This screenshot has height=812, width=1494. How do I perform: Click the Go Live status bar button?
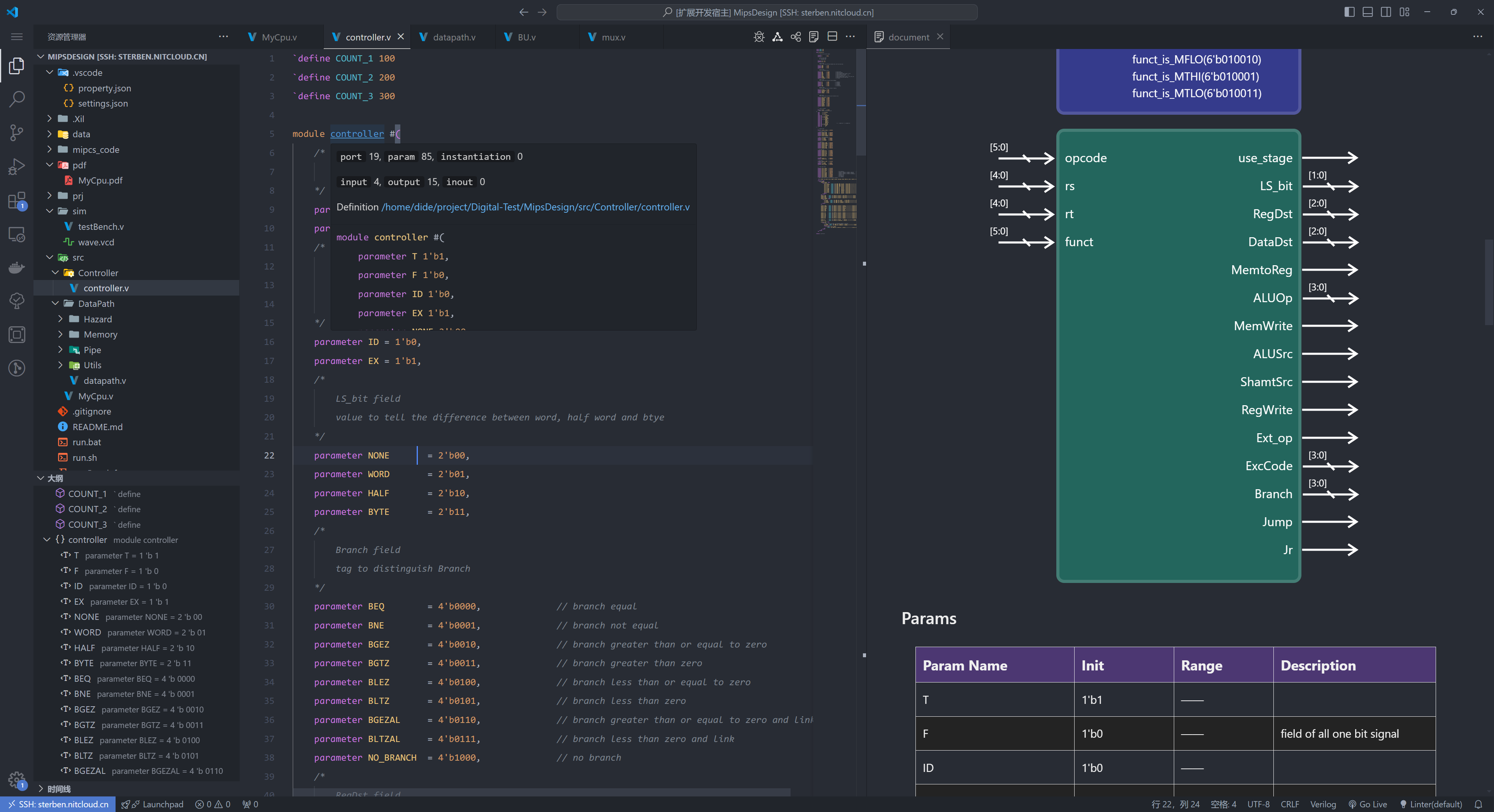pos(1369,805)
